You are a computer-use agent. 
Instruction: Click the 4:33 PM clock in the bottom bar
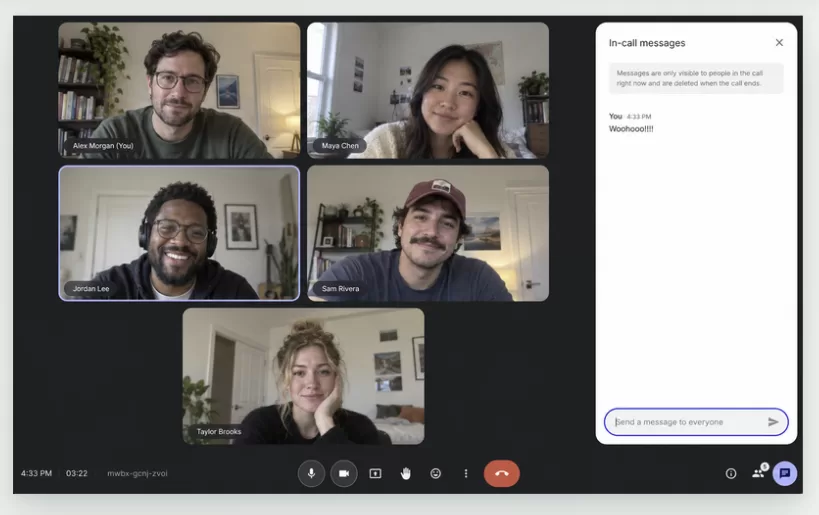pyautogui.click(x=36, y=473)
